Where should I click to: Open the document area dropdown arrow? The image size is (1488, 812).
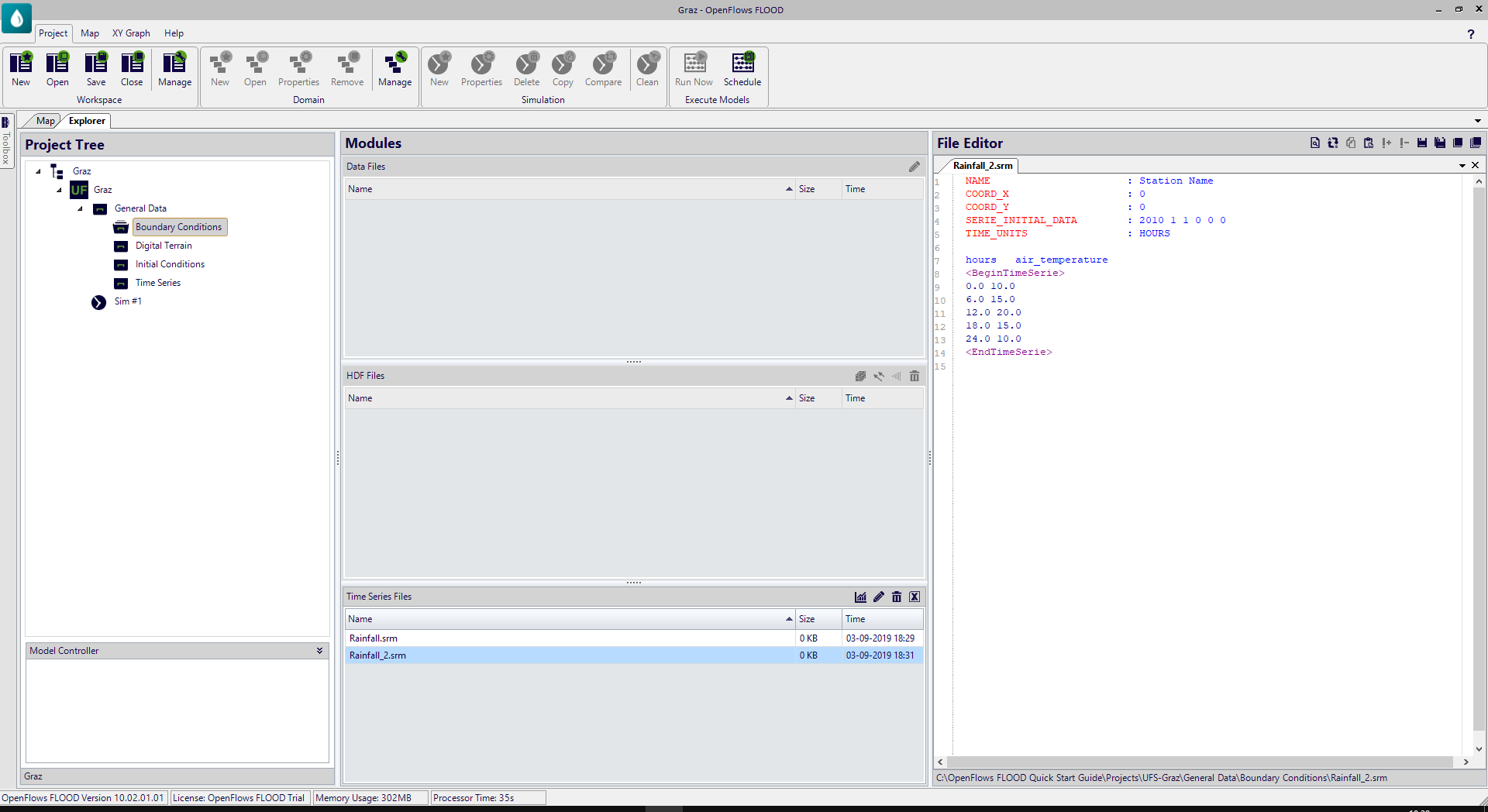pos(1478,121)
